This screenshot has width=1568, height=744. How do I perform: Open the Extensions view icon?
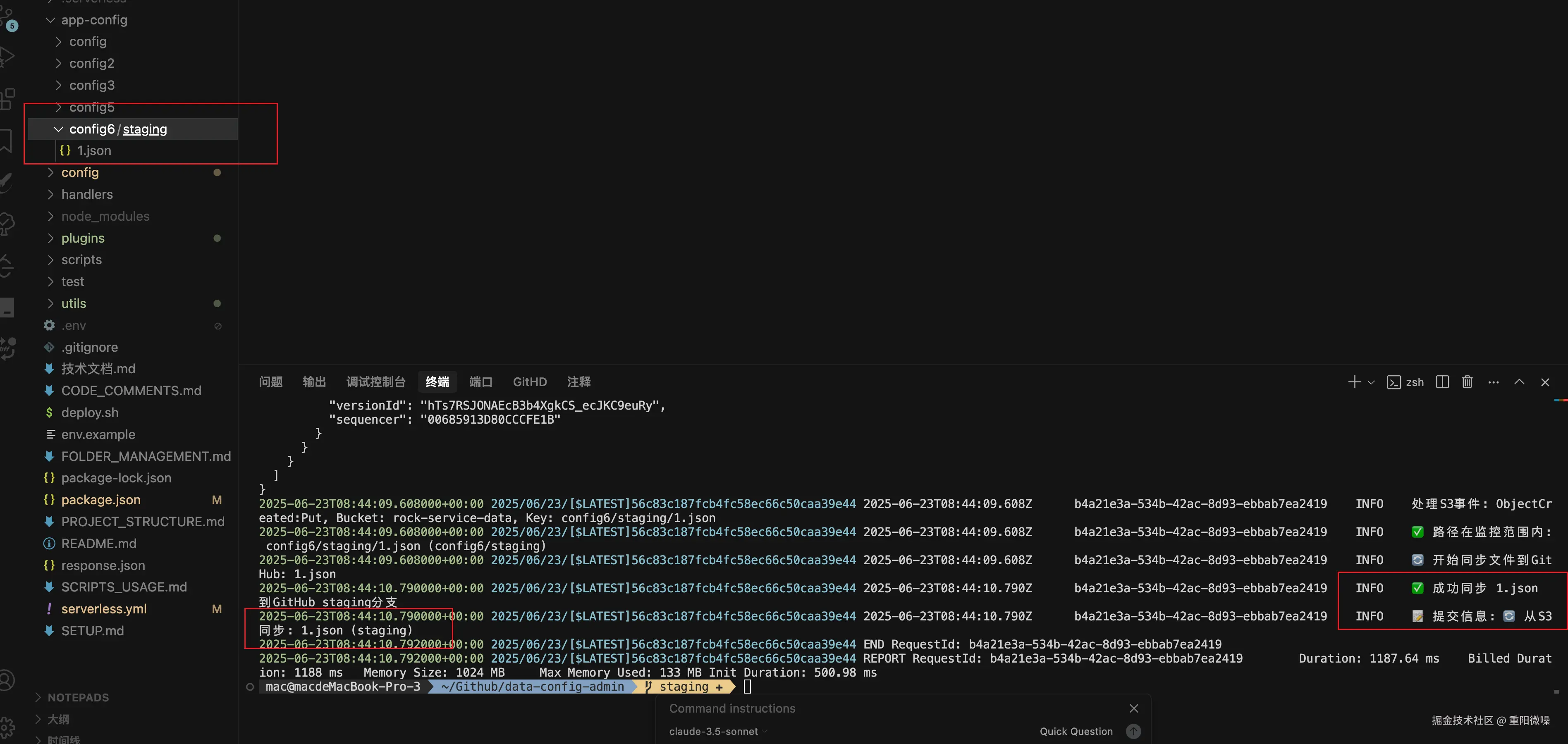point(7,98)
